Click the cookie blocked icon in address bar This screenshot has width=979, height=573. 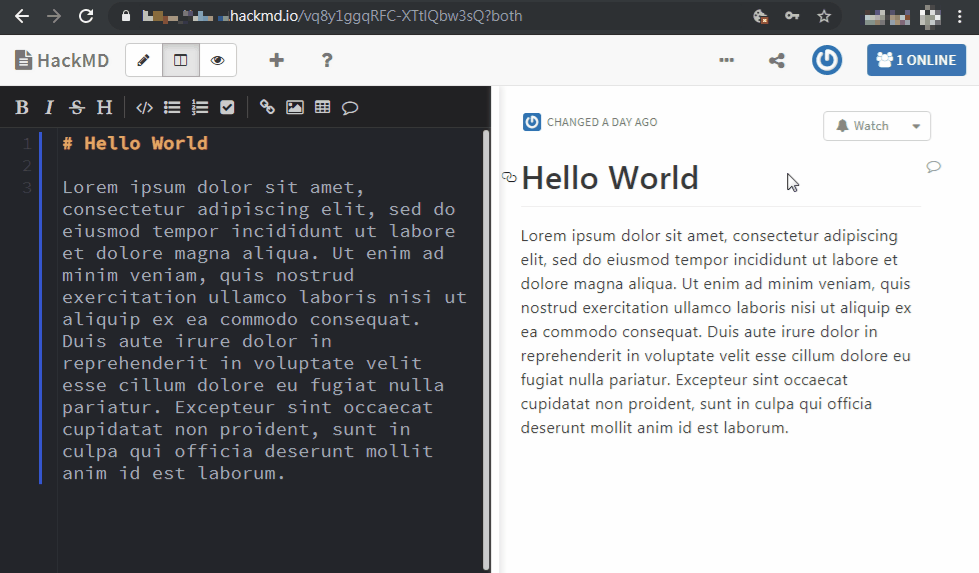(x=760, y=16)
